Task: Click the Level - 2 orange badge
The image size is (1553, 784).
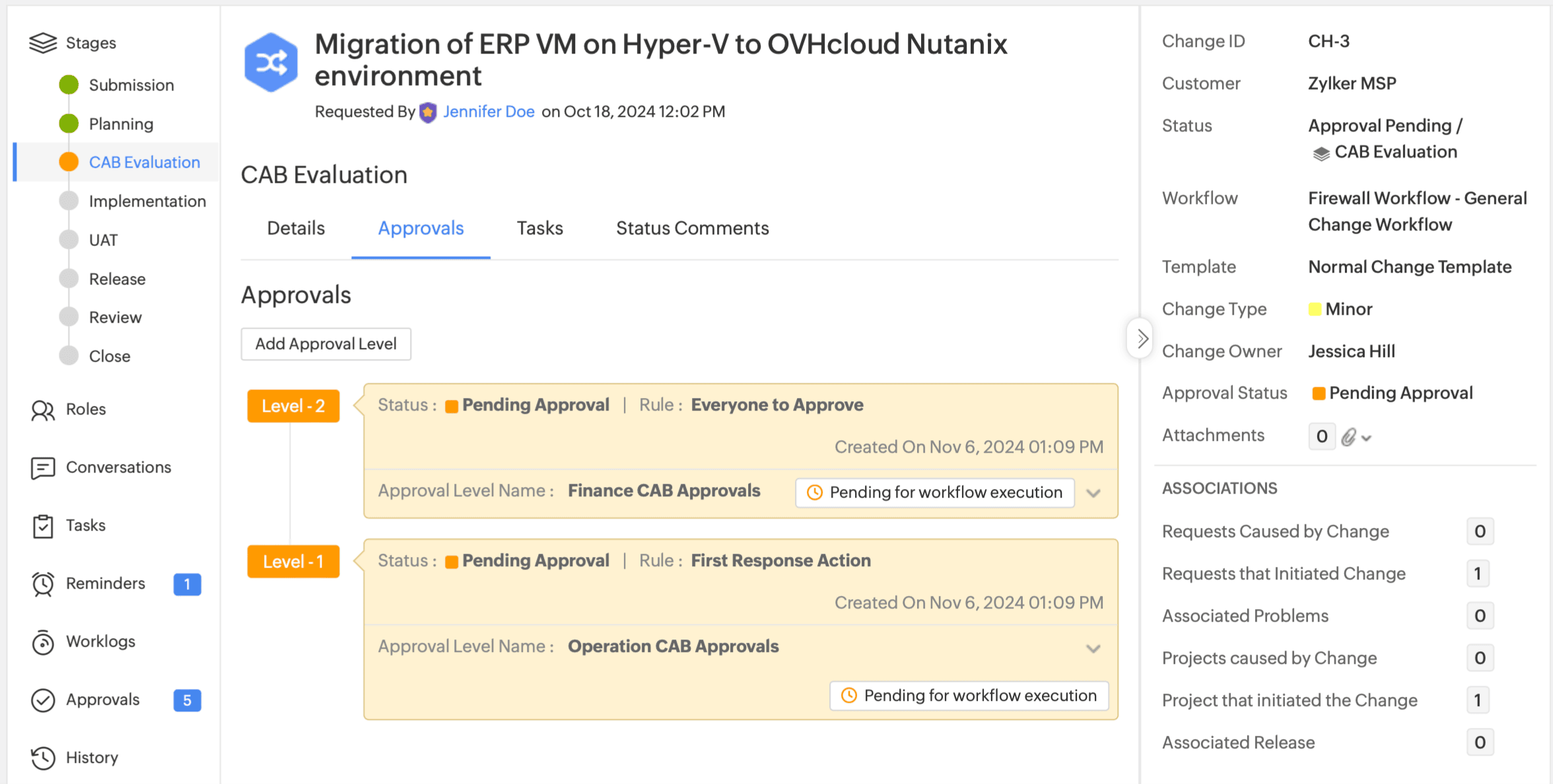Action: 293,406
